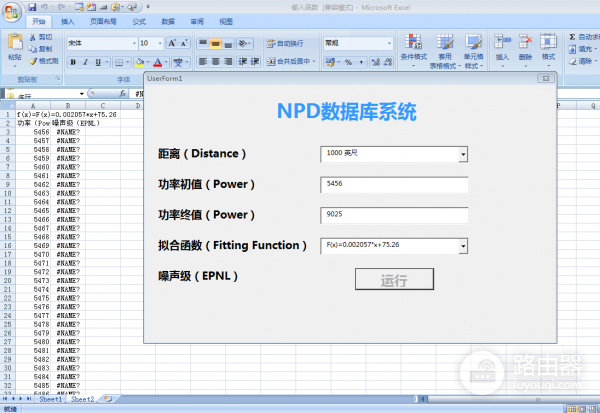This screenshot has height=413, width=600.
Task: Redo action in quick access toolbar
Action: [61, 7]
